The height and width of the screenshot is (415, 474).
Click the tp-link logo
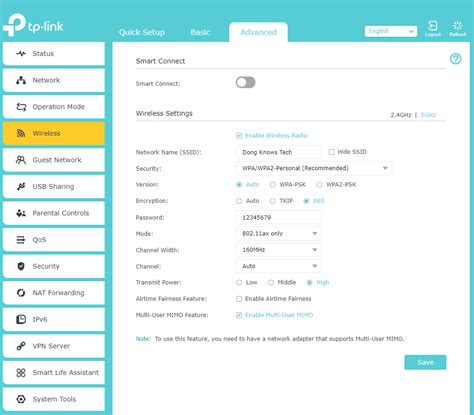pyautogui.click(x=33, y=25)
